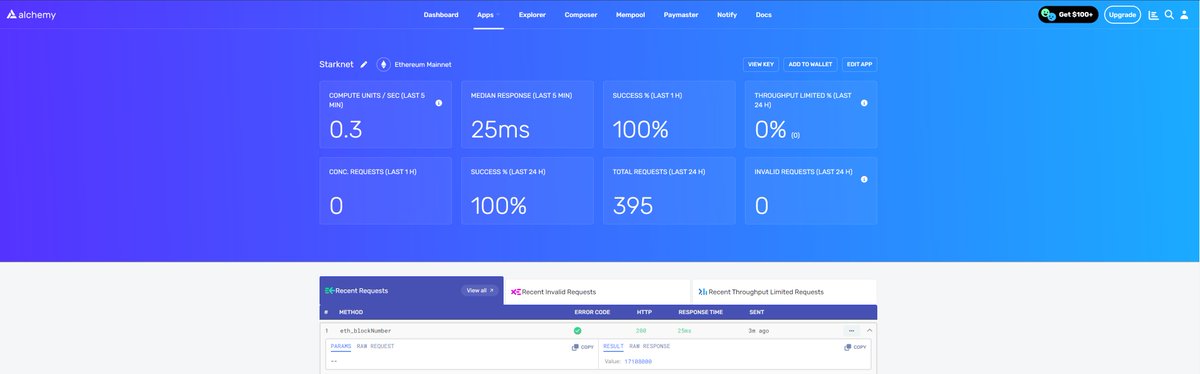Open the Explorer page
Screen dimensions: 1200x374
coord(532,15)
